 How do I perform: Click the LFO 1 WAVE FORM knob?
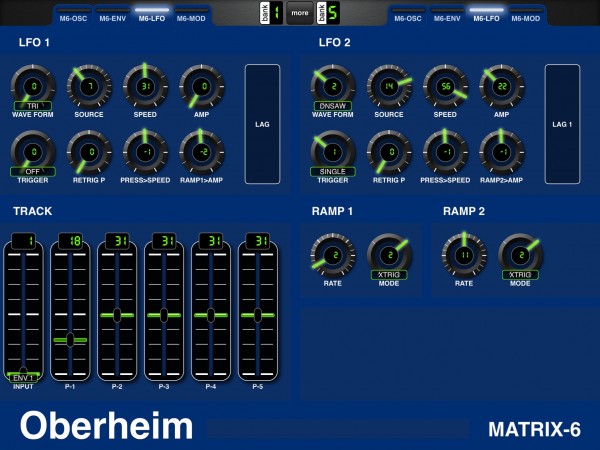[x=33, y=86]
